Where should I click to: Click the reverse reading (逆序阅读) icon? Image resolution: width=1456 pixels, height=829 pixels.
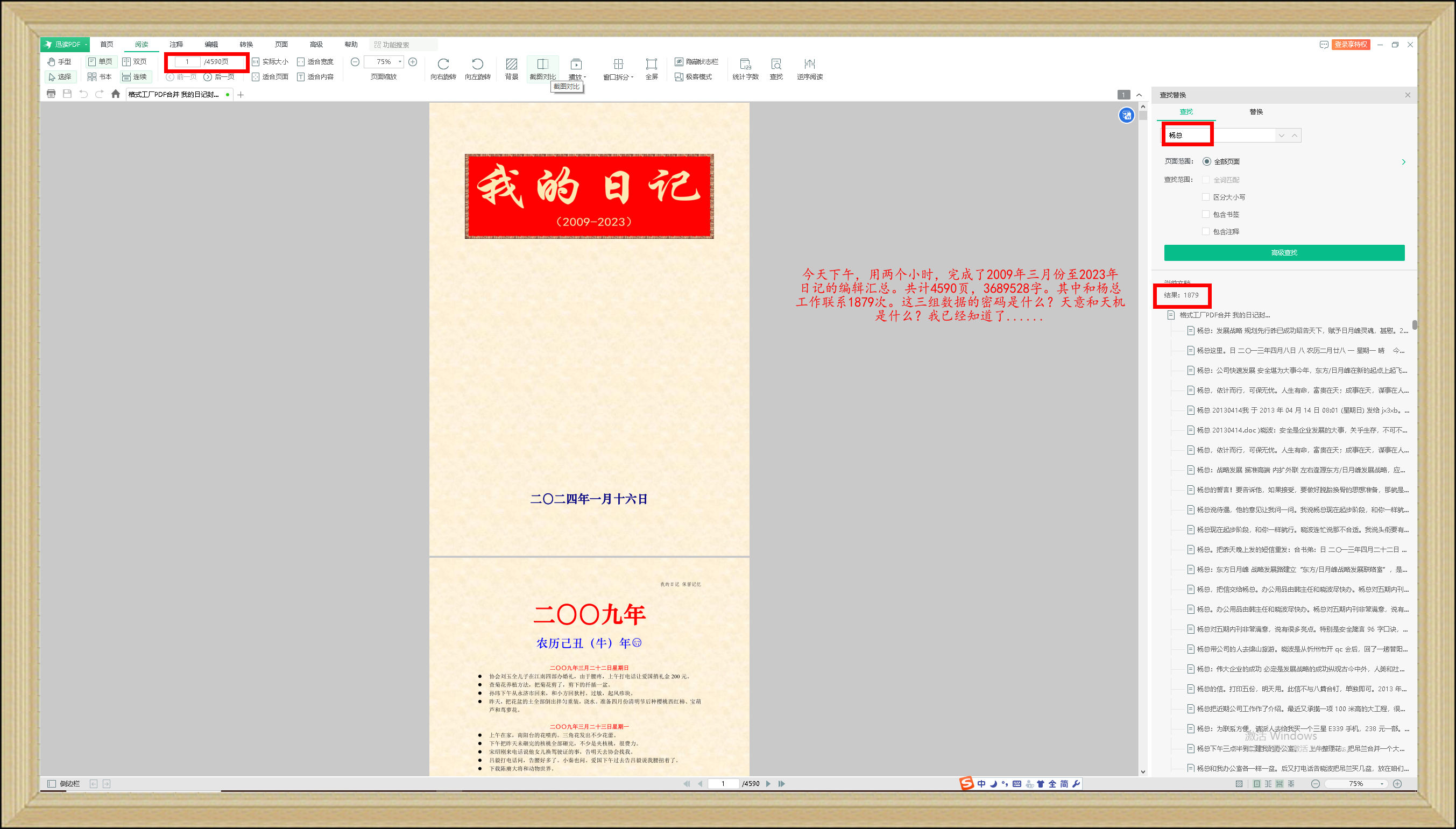click(809, 65)
